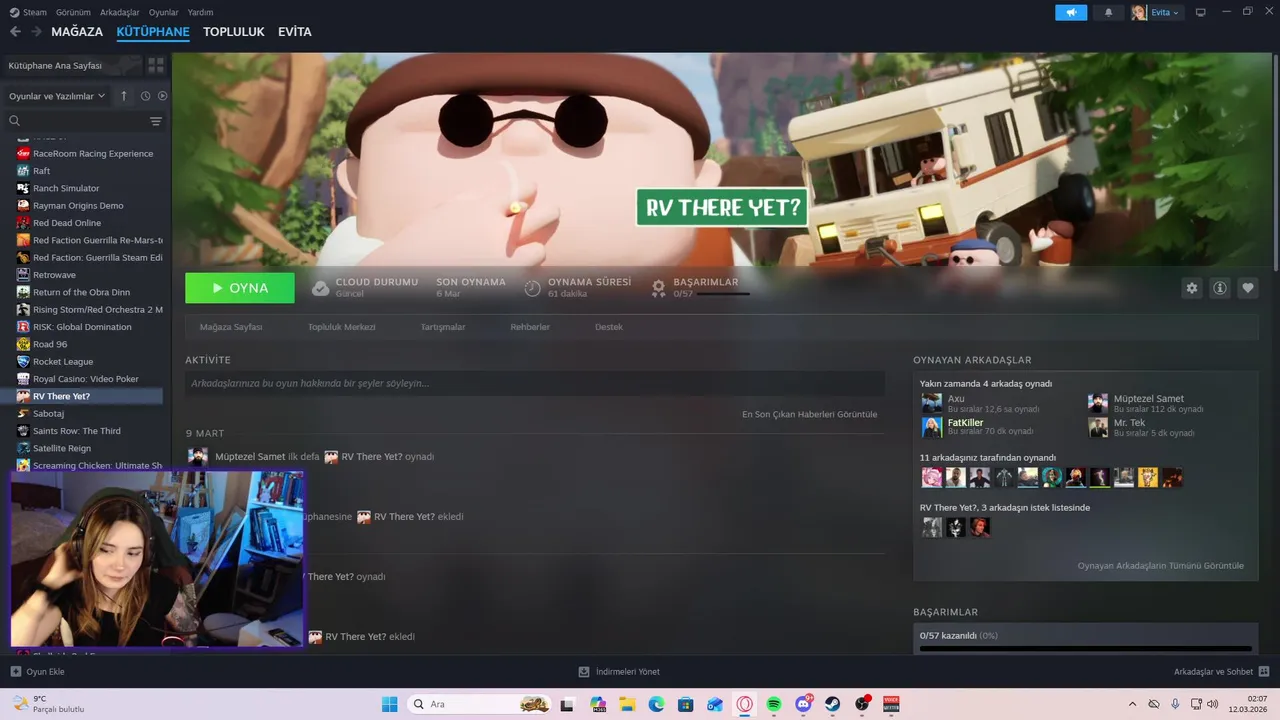Open the Yardım menu
1280x720 pixels.
pos(201,12)
